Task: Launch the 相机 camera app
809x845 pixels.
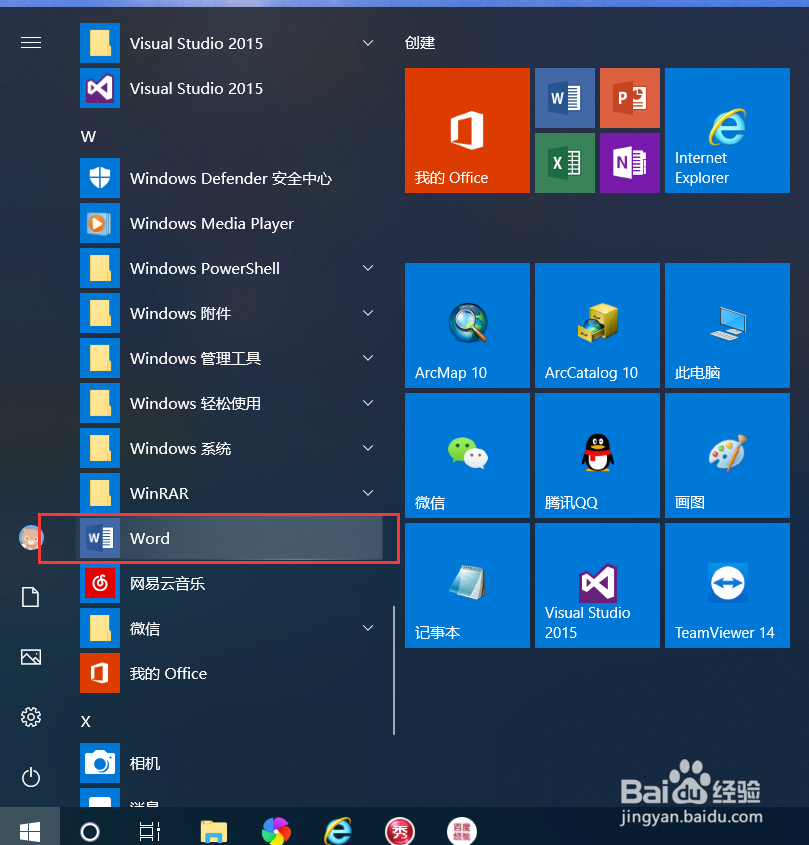Action: tap(231, 763)
